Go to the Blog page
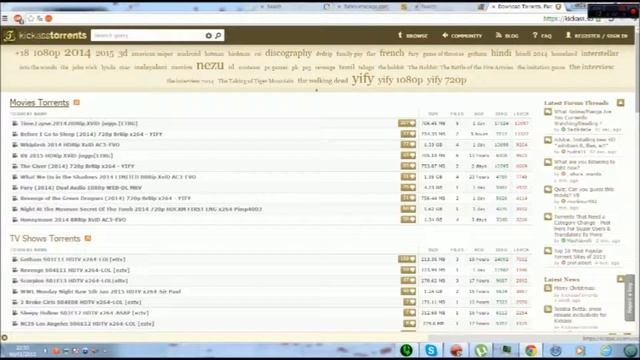The height and width of the screenshot is (360, 640). pyautogui.click(x=507, y=36)
